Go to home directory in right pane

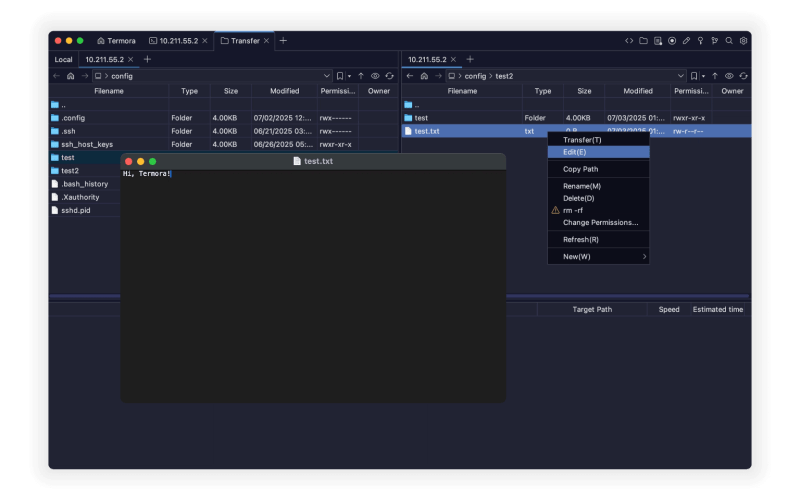coord(424,76)
